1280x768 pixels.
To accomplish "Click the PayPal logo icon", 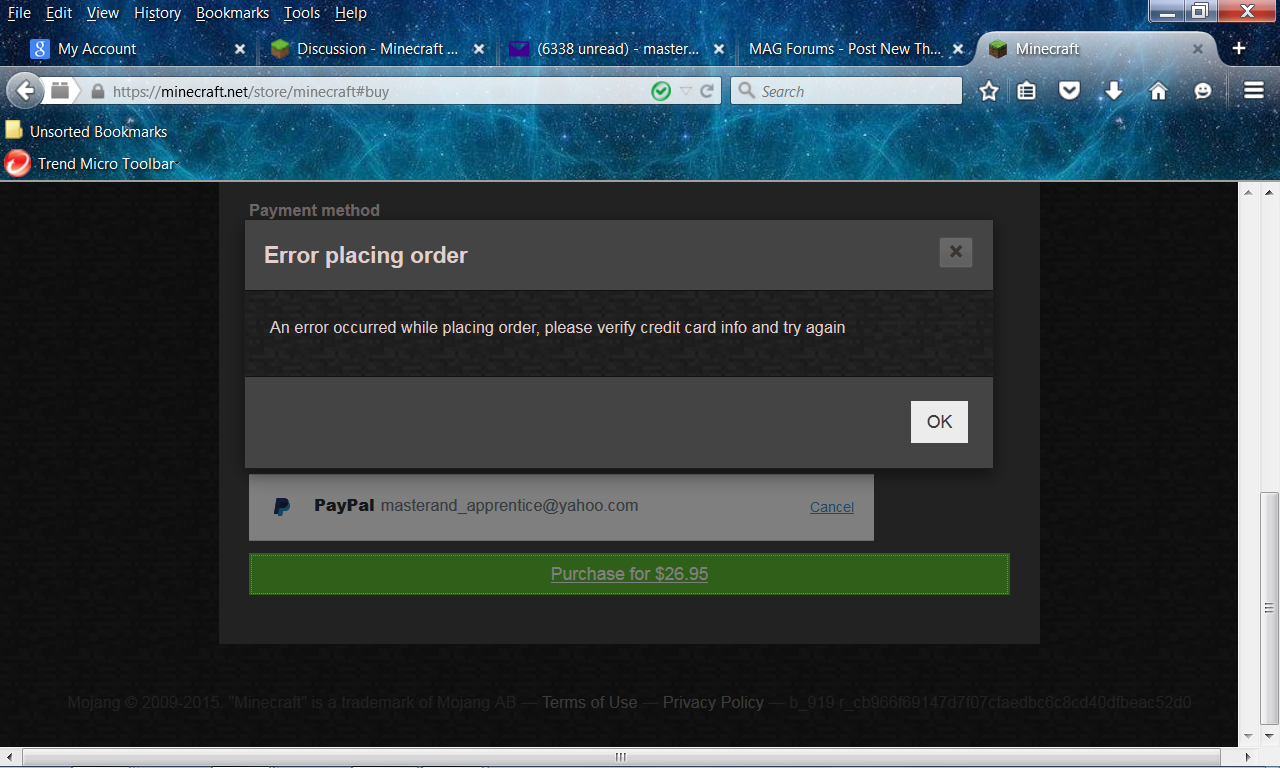I will [282, 507].
